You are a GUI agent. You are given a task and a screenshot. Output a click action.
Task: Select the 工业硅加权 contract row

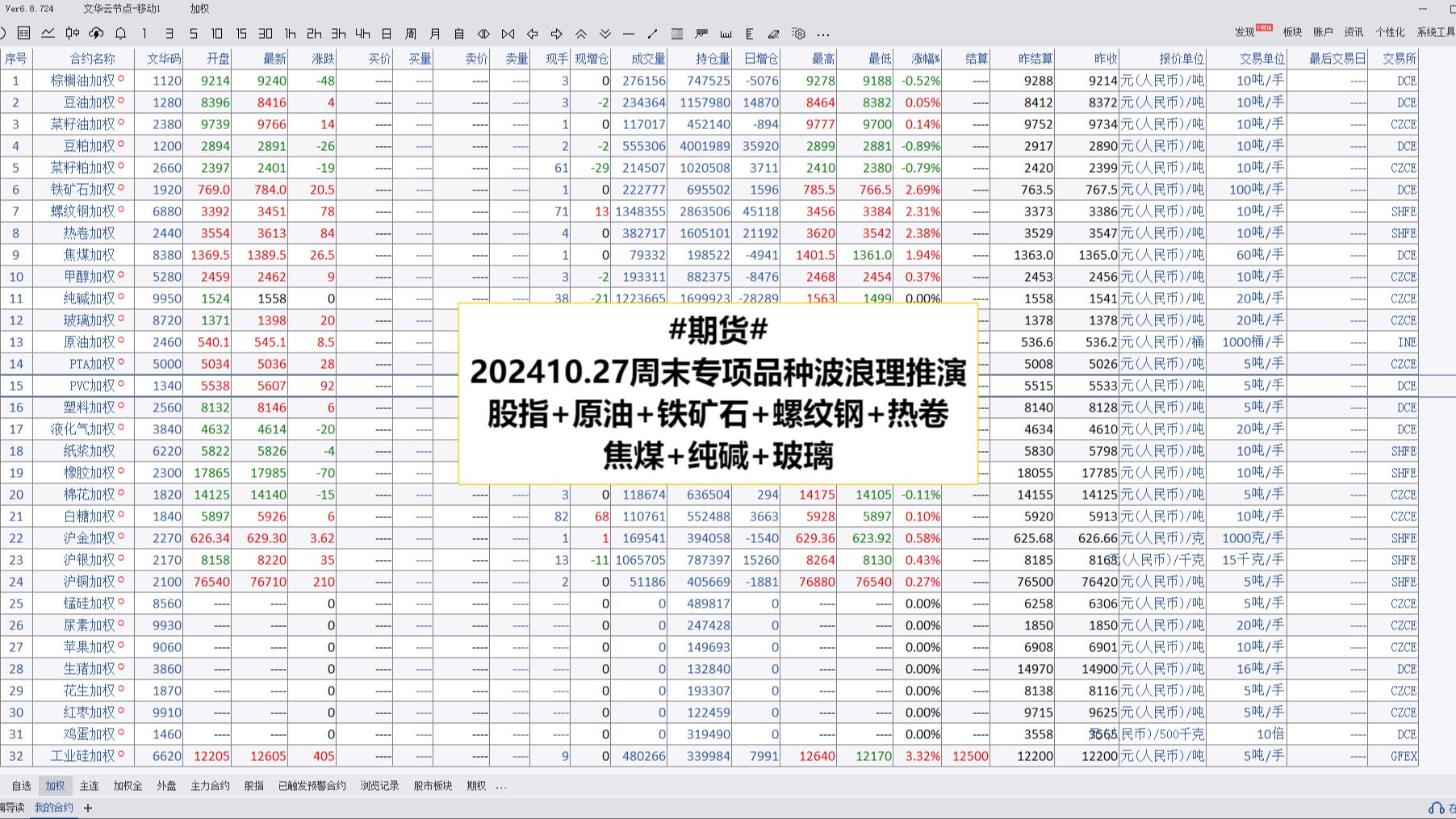pyautogui.click(x=709, y=756)
